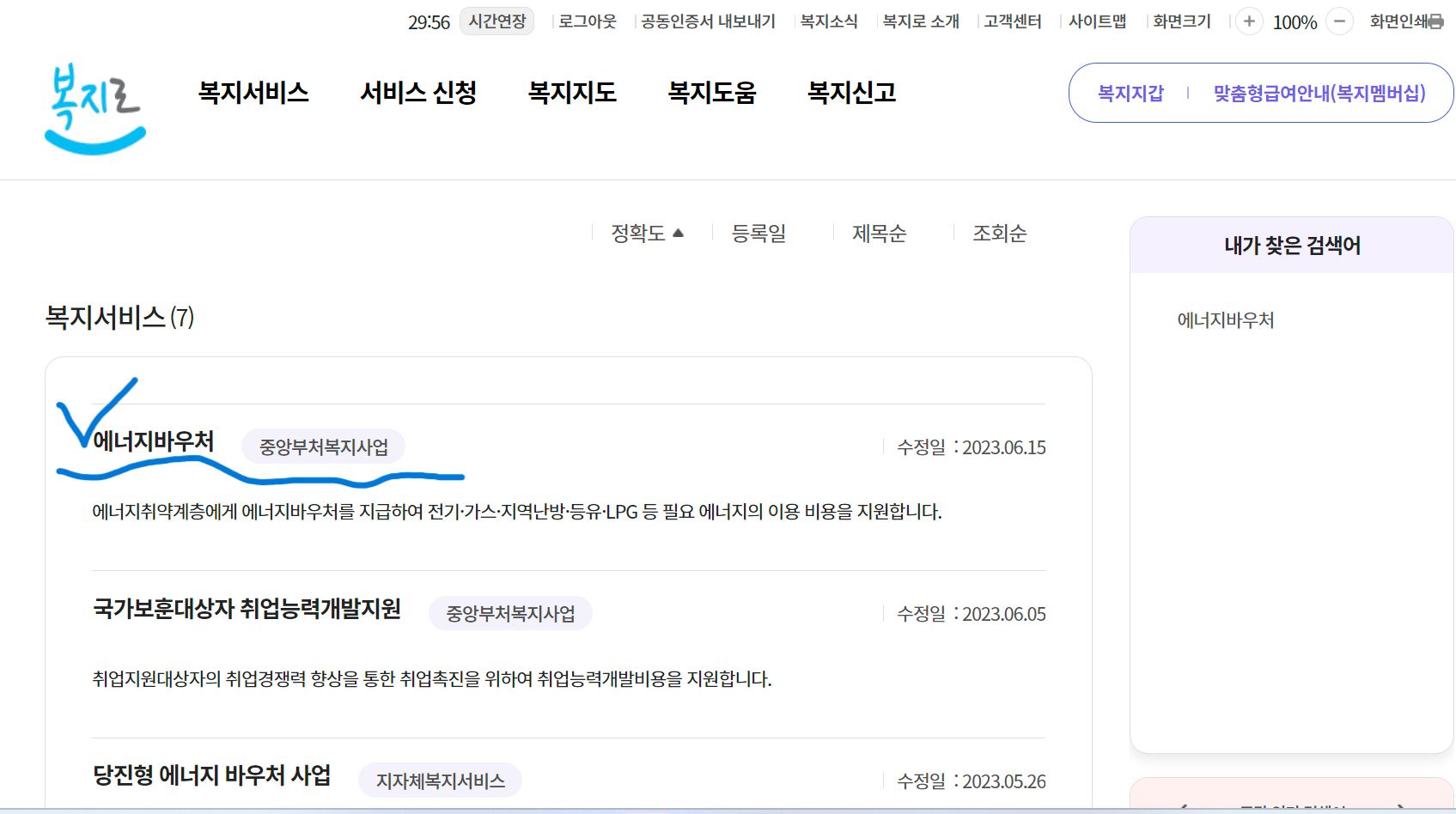Click 에너지바우처 in 내가 찾은 검색어 panel

(x=1227, y=319)
